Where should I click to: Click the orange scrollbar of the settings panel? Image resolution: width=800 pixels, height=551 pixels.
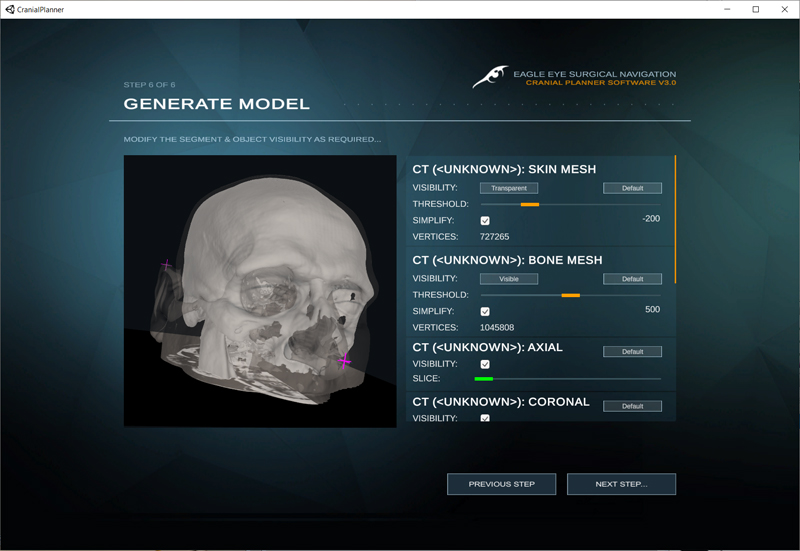click(675, 219)
